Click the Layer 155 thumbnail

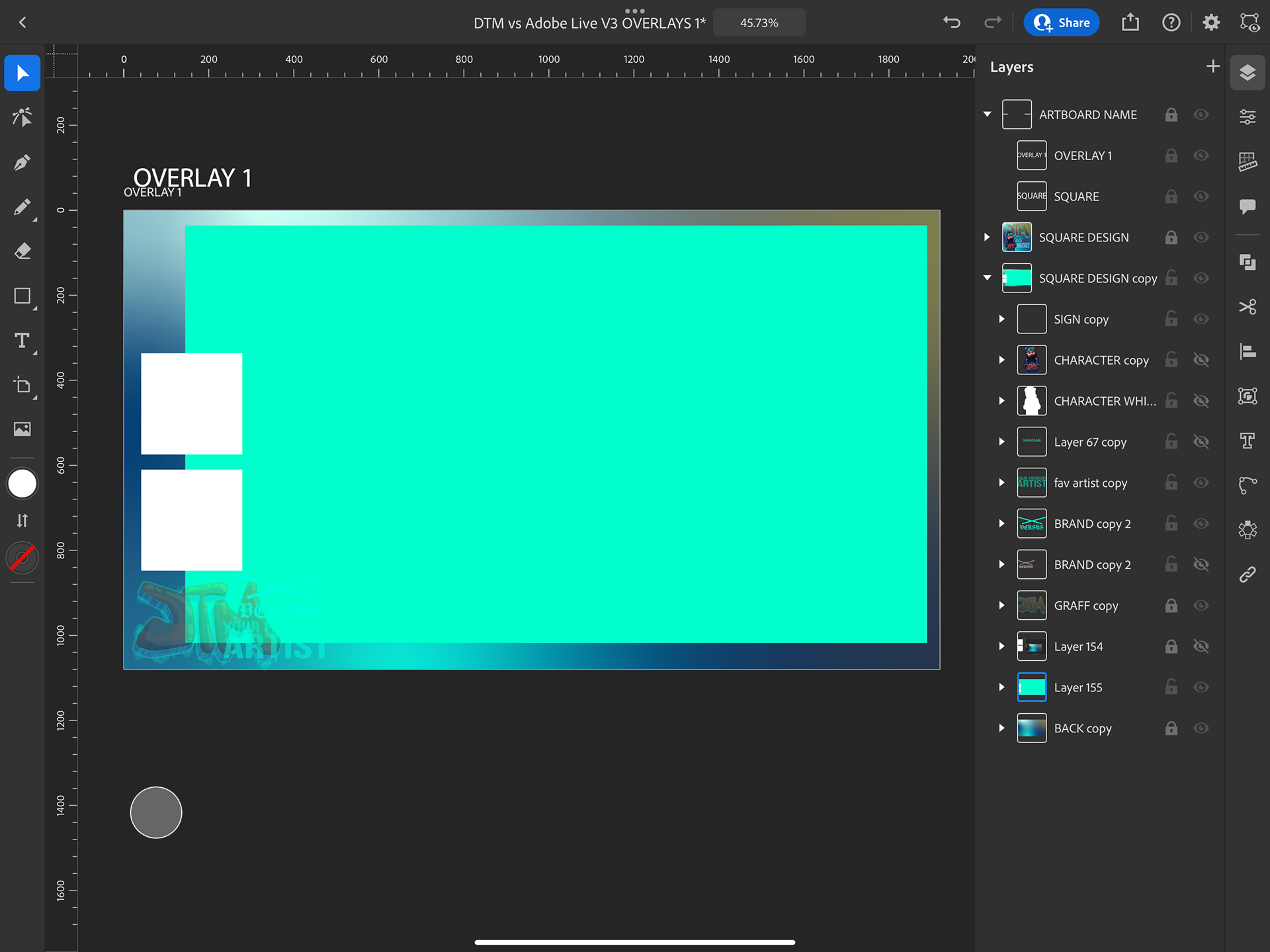1031,687
